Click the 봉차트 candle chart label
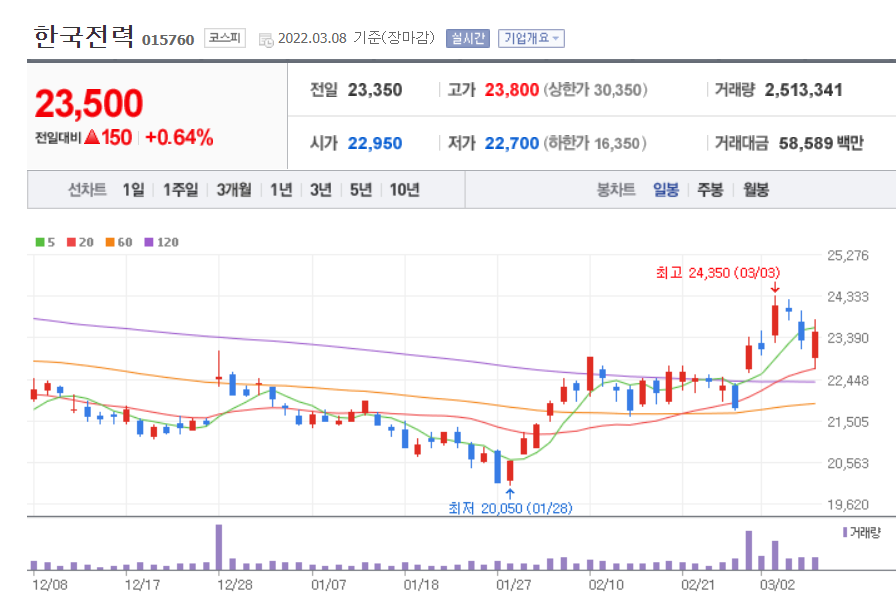The height and width of the screenshot is (615, 896). pyautogui.click(x=616, y=189)
